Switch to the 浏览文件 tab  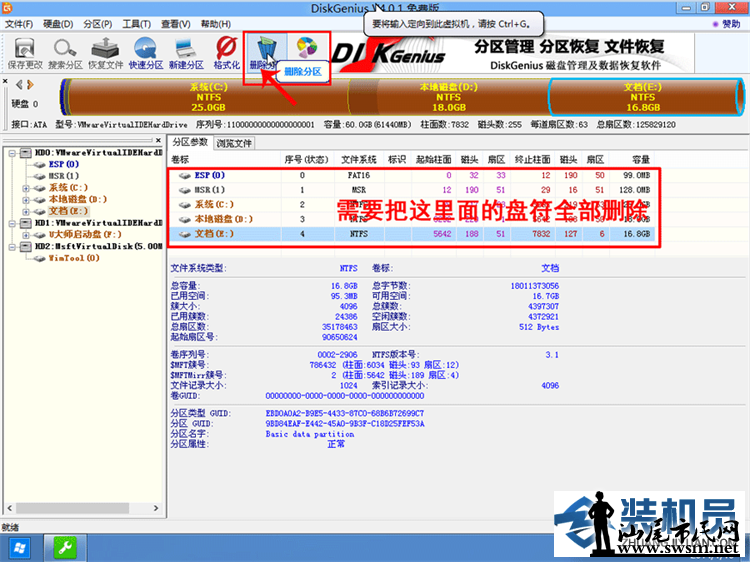point(233,143)
